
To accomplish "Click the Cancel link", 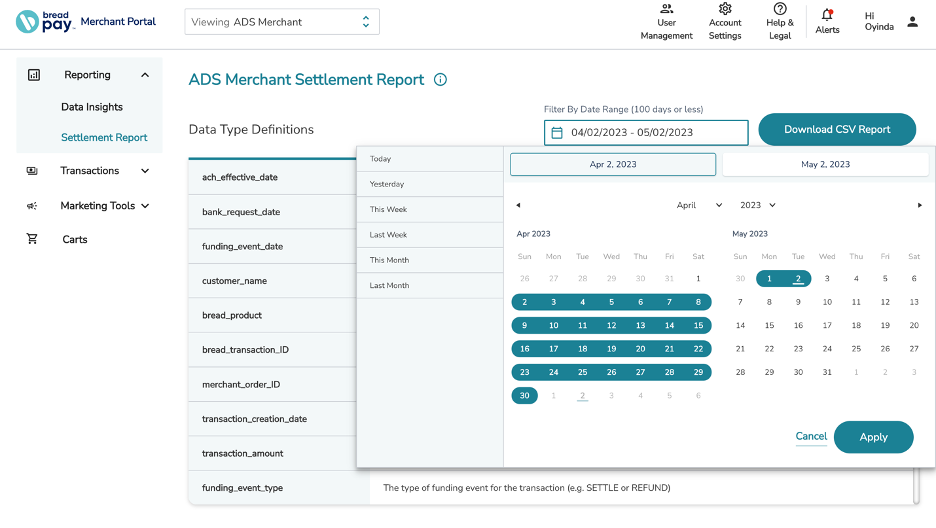I will tap(811, 436).
